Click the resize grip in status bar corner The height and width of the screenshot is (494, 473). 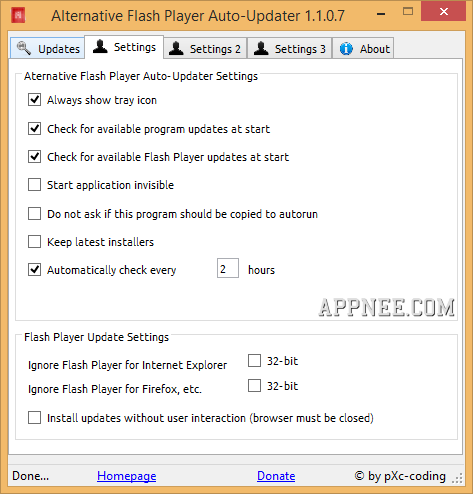click(x=457, y=478)
